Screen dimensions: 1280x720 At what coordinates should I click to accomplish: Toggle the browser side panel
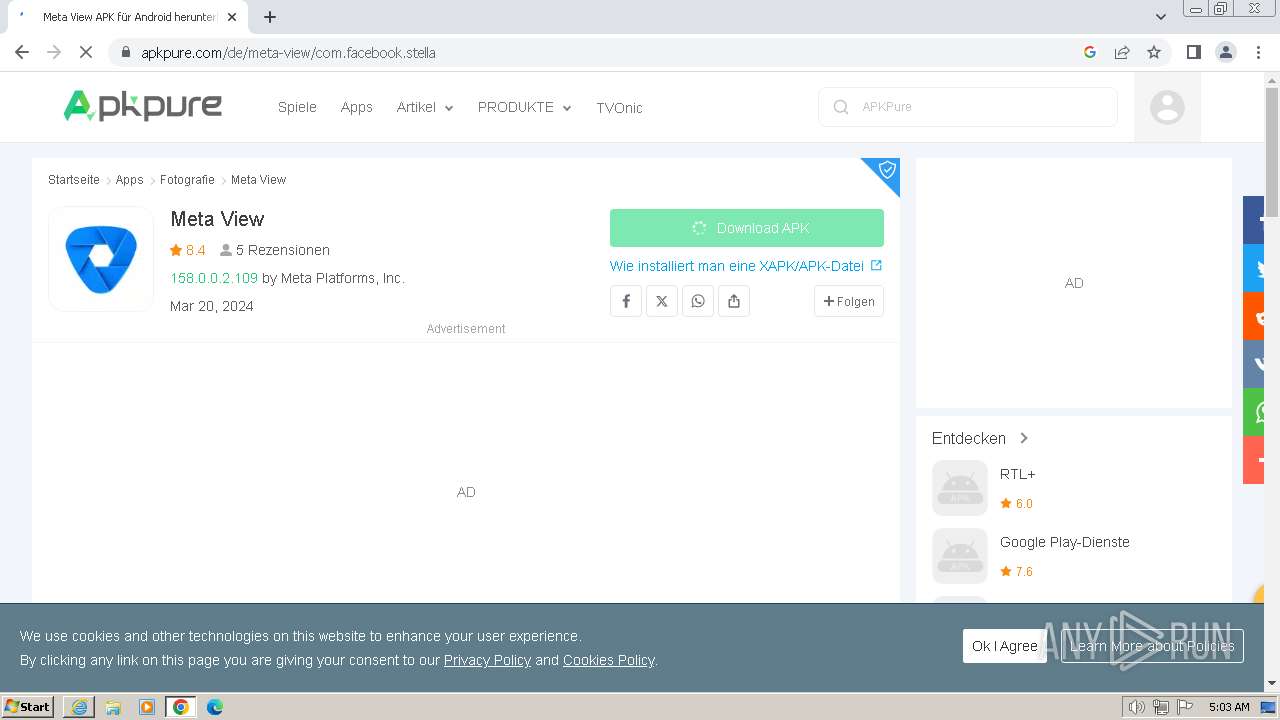pos(1193,52)
